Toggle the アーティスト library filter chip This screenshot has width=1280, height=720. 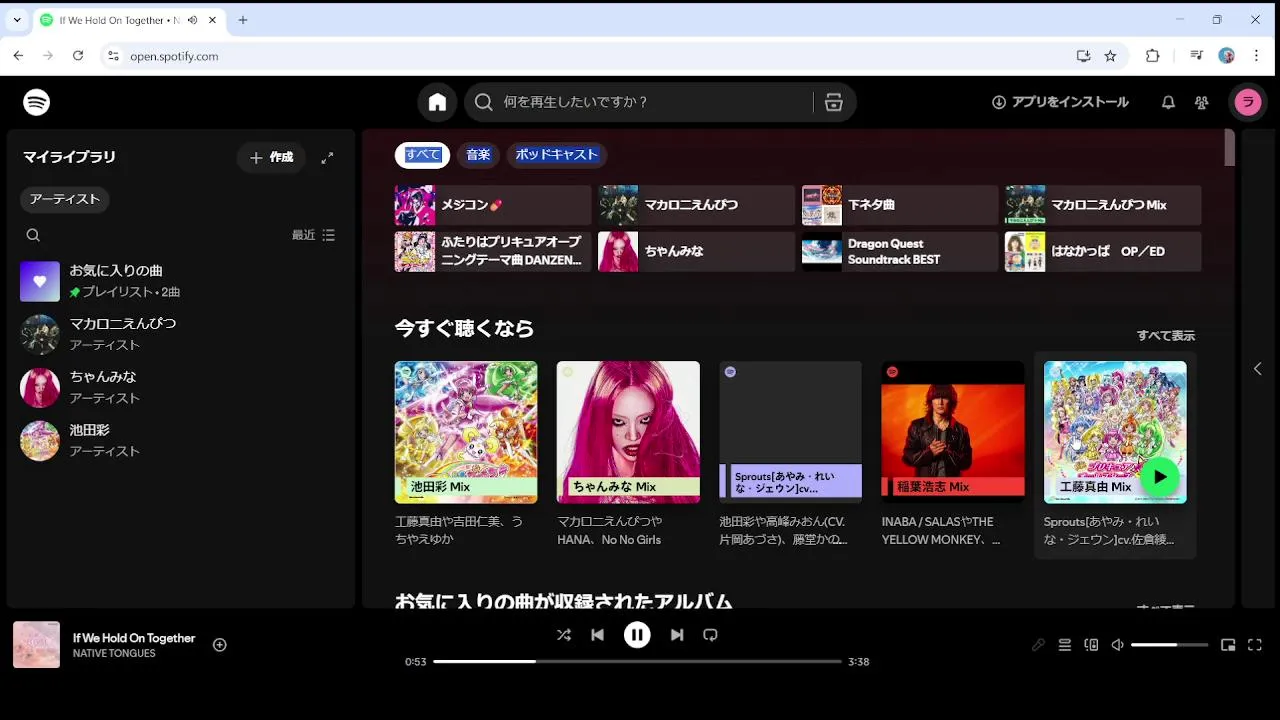pos(65,199)
